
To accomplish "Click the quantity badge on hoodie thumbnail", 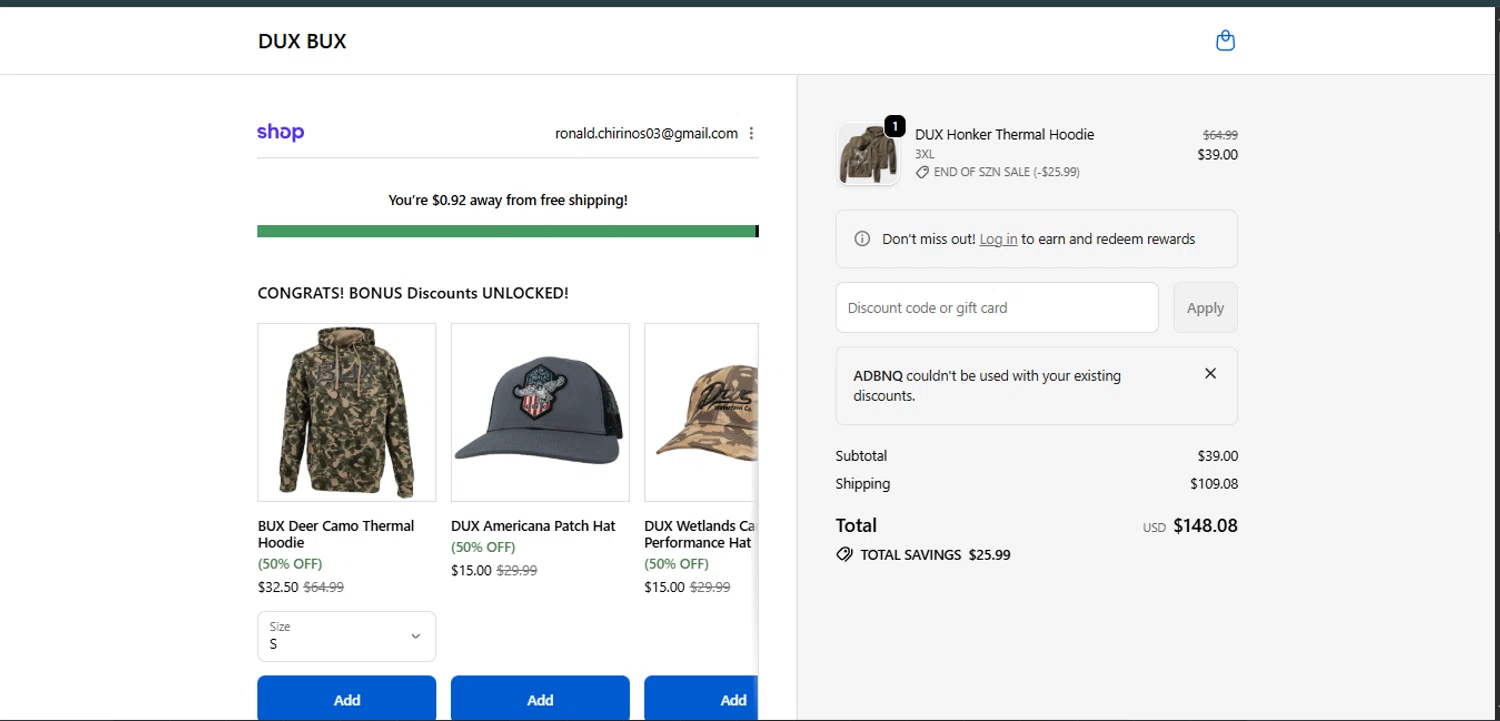I will (x=895, y=126).
